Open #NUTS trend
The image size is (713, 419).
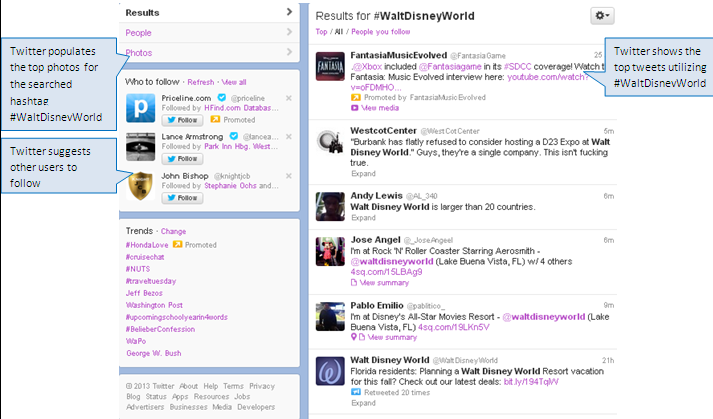tap(138, 269)
